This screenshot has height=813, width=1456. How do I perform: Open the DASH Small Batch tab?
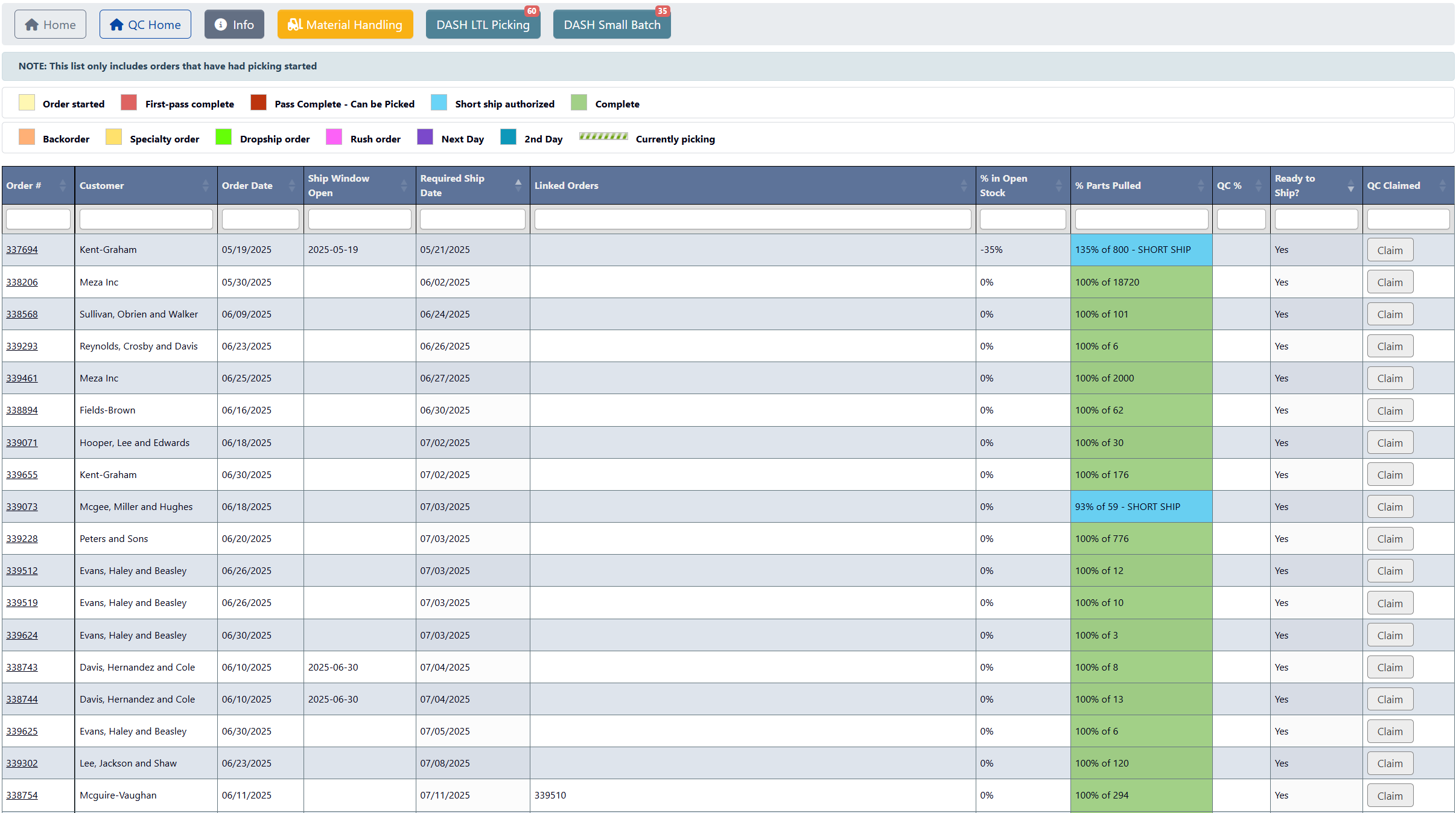pyautogui.click(x=611, y=25)
